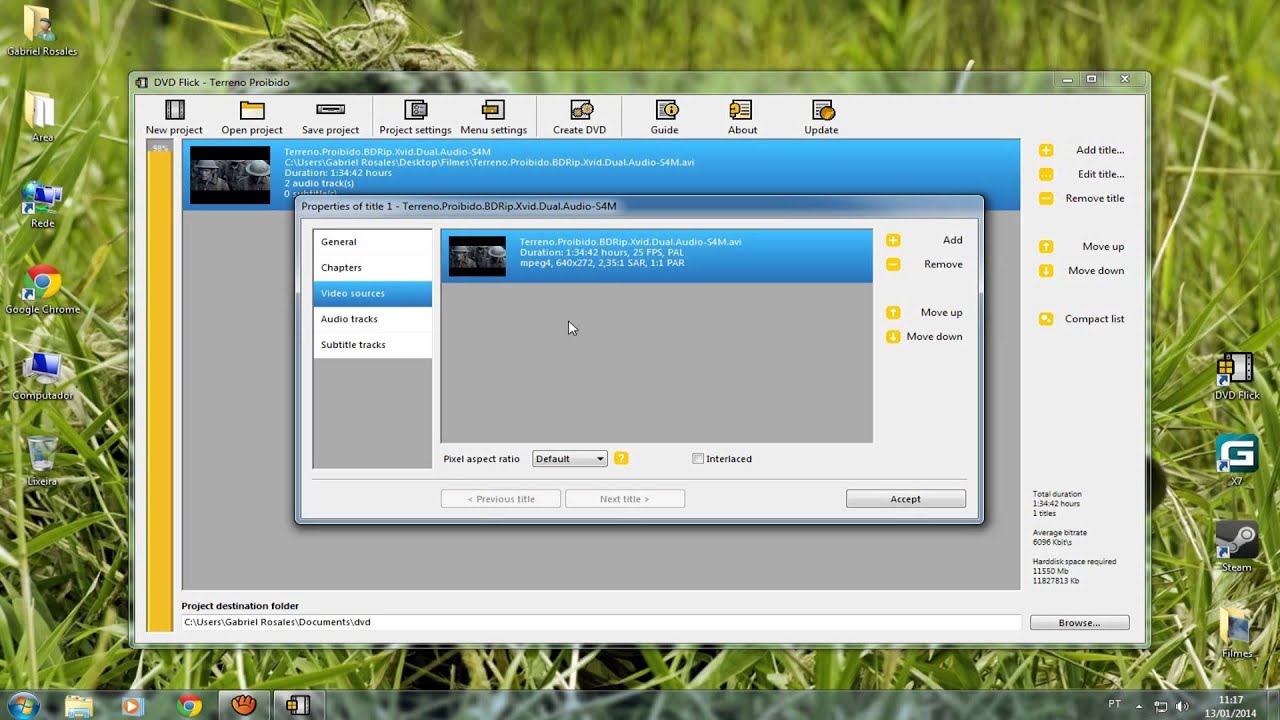Select the Terreno.Proibido avi source row text
1280x720 pixels.
630,242
